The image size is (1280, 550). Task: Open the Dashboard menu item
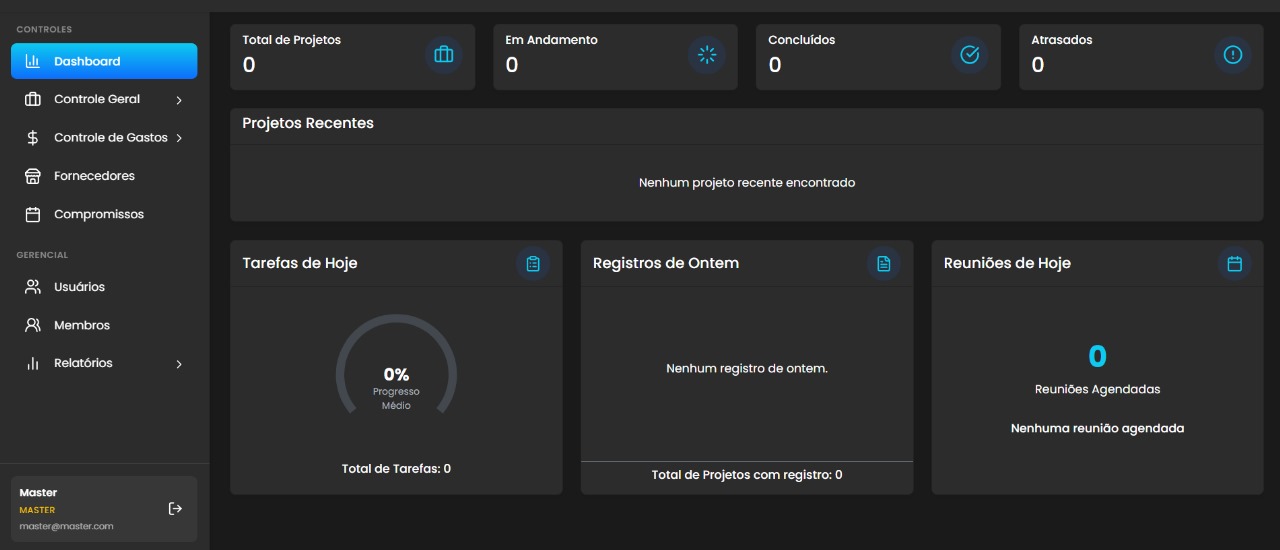click(x=104, y=61)
